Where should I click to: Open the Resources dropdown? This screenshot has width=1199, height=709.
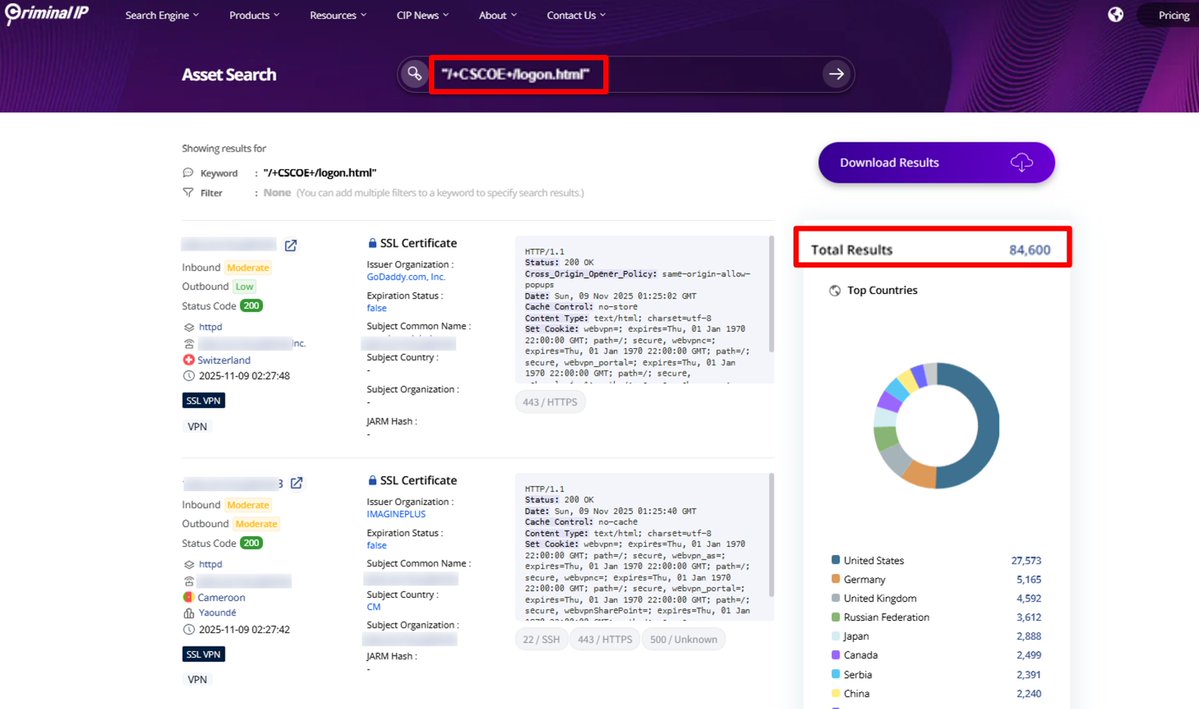338,15
